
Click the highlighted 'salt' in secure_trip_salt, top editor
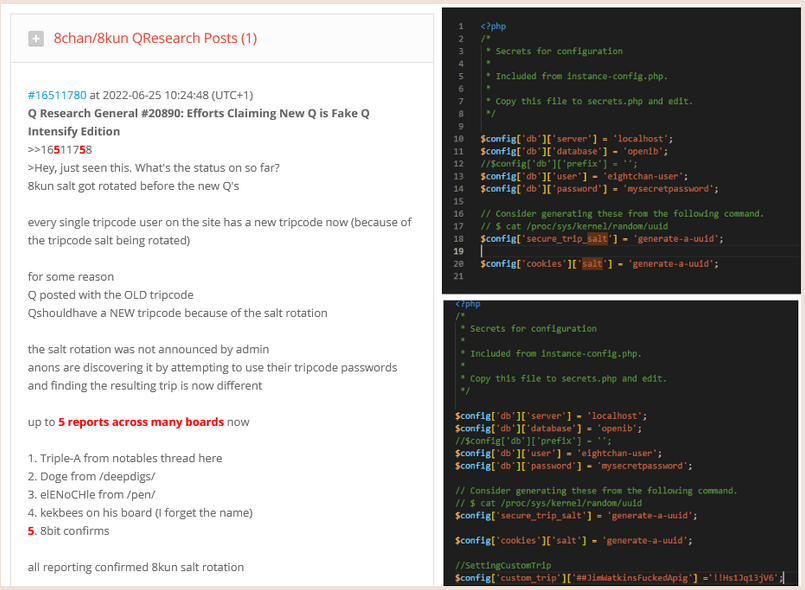(597, 239)
